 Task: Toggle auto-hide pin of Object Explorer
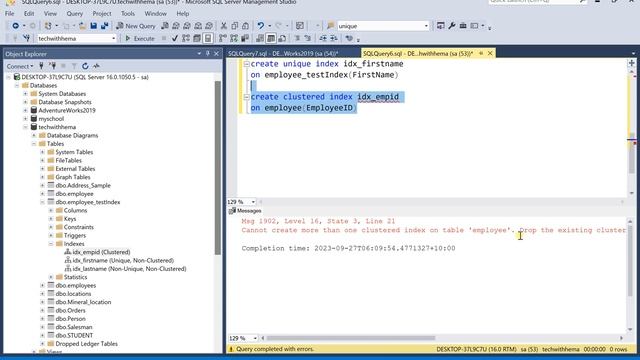coord(208,53)
